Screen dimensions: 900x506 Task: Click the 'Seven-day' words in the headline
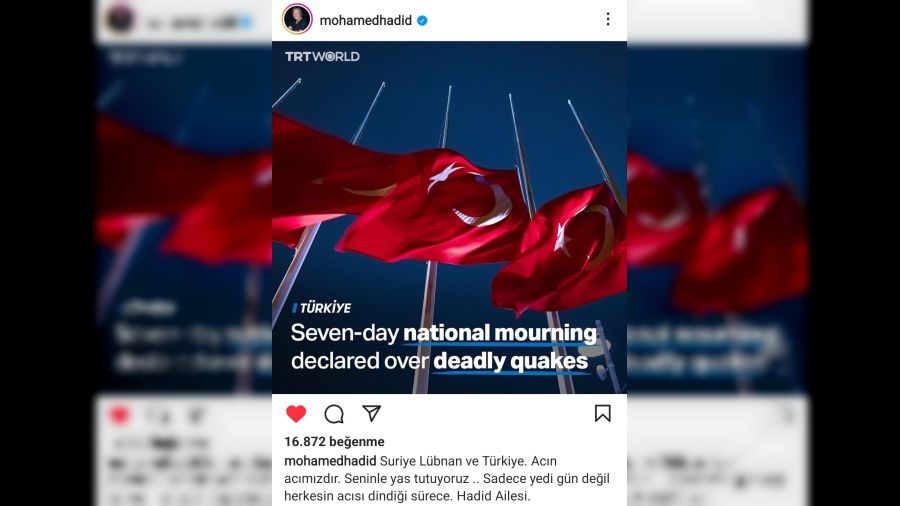click(344, 333)
